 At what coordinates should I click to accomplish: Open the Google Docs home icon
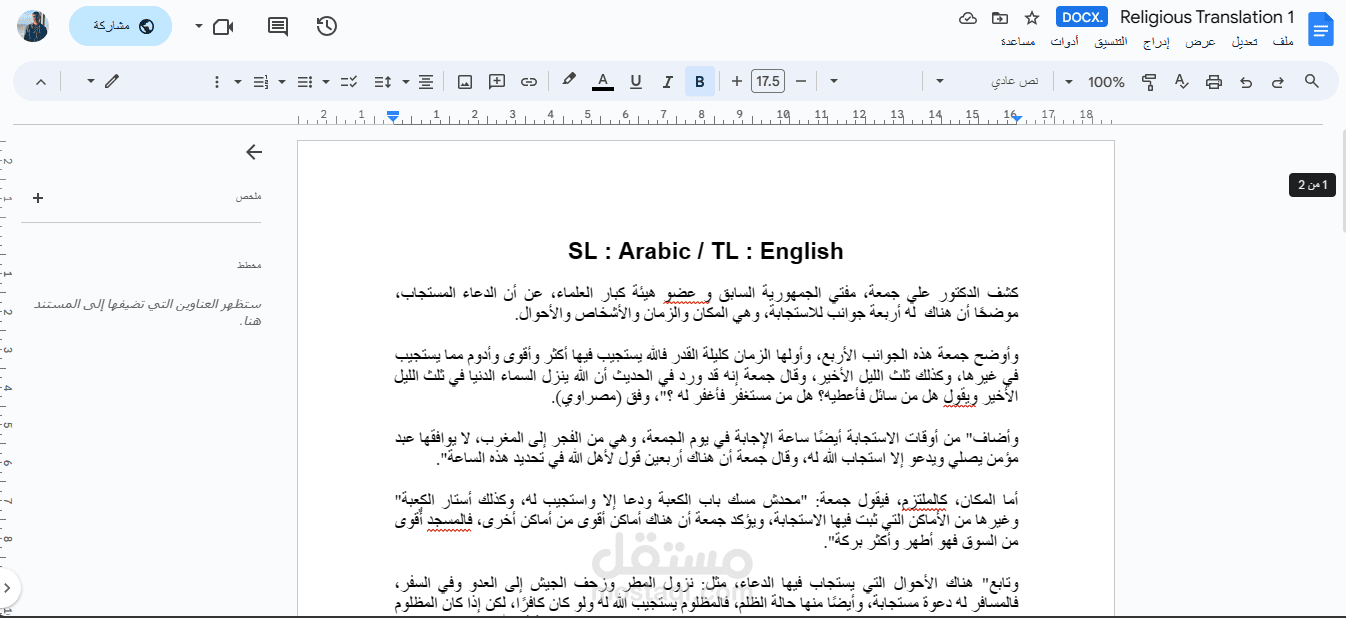[1320, 29]
